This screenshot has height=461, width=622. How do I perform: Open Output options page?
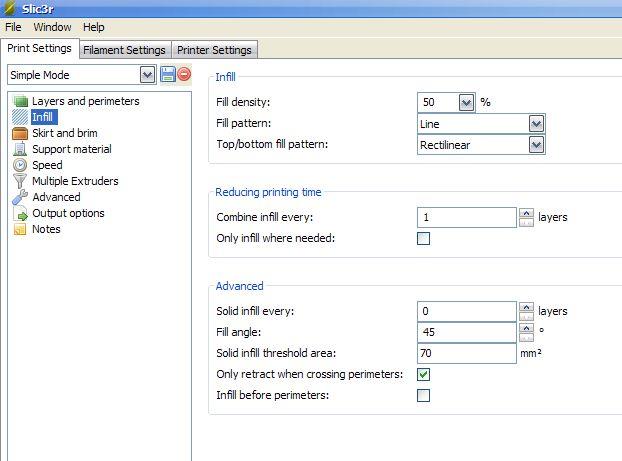[68, 213]
